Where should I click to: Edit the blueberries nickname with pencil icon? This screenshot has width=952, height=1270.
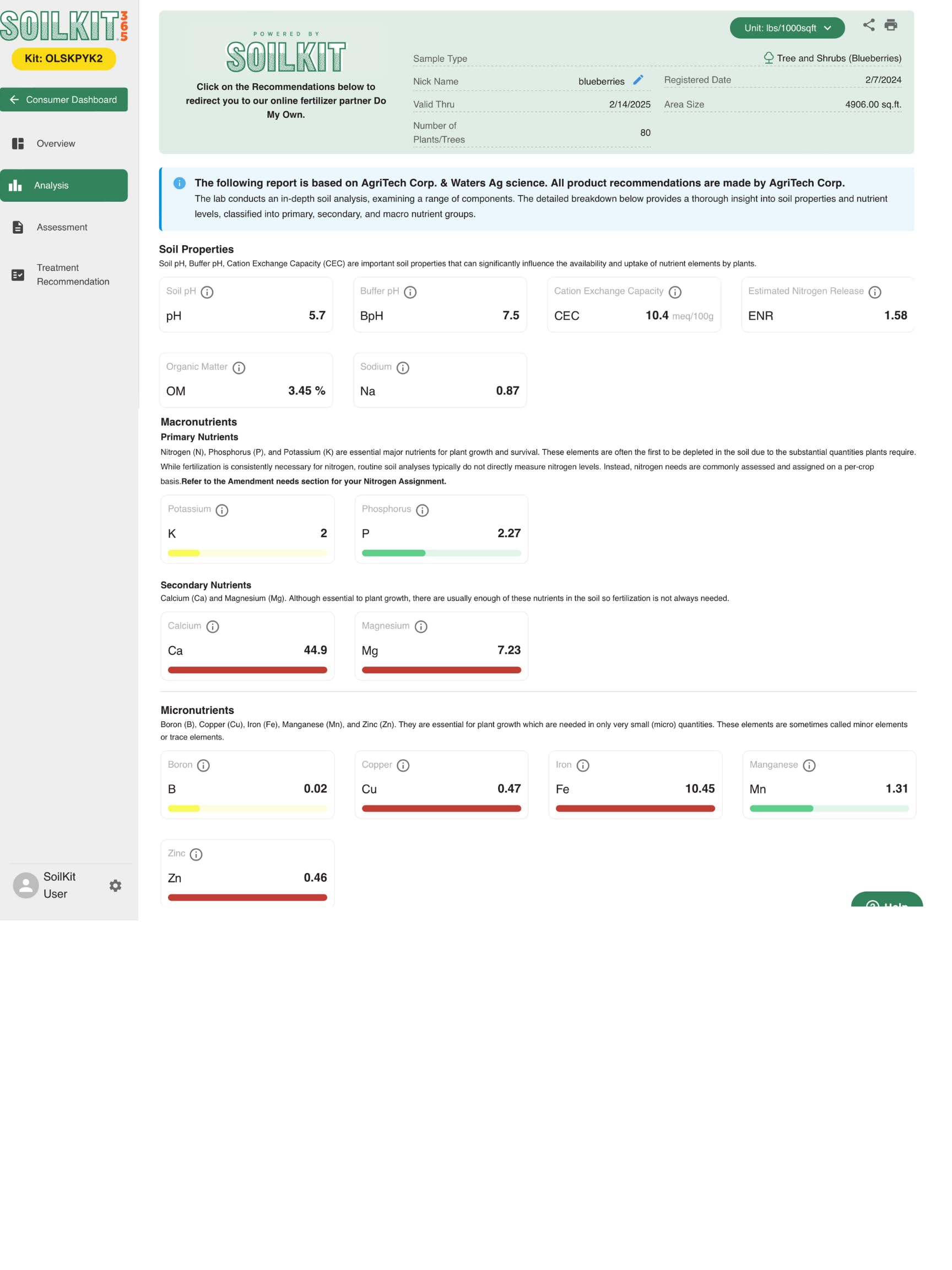click(x=638, y=80)
